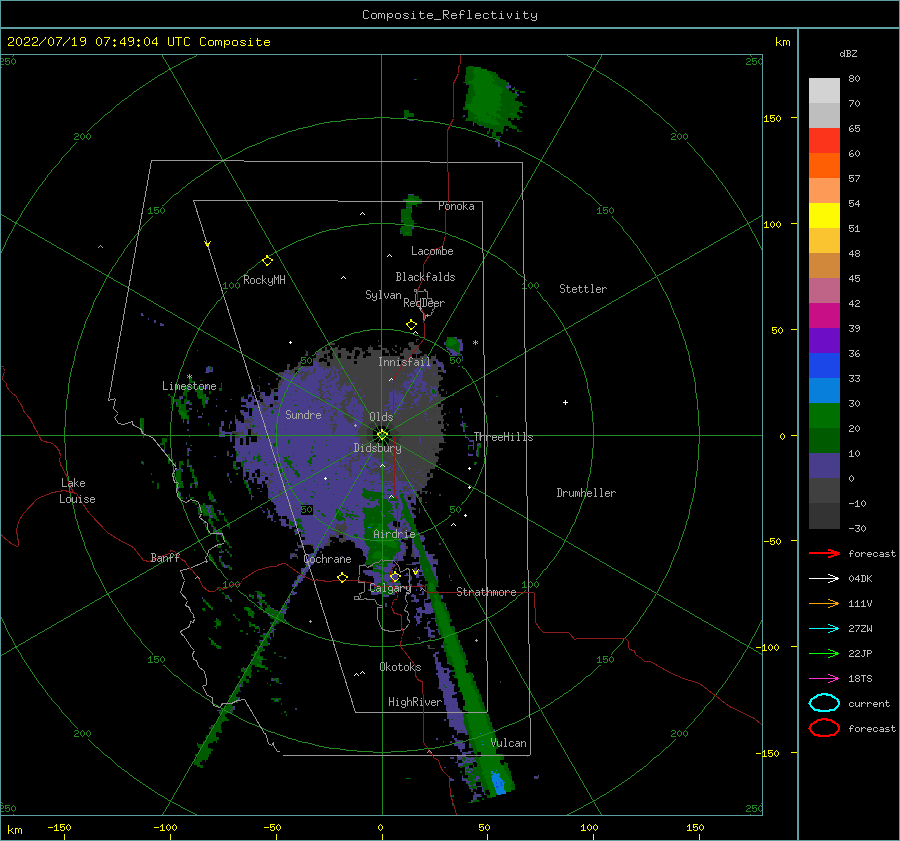Screen dimensions: 900x841
Task: Click the RockyMH label
Action: (264, 280)
